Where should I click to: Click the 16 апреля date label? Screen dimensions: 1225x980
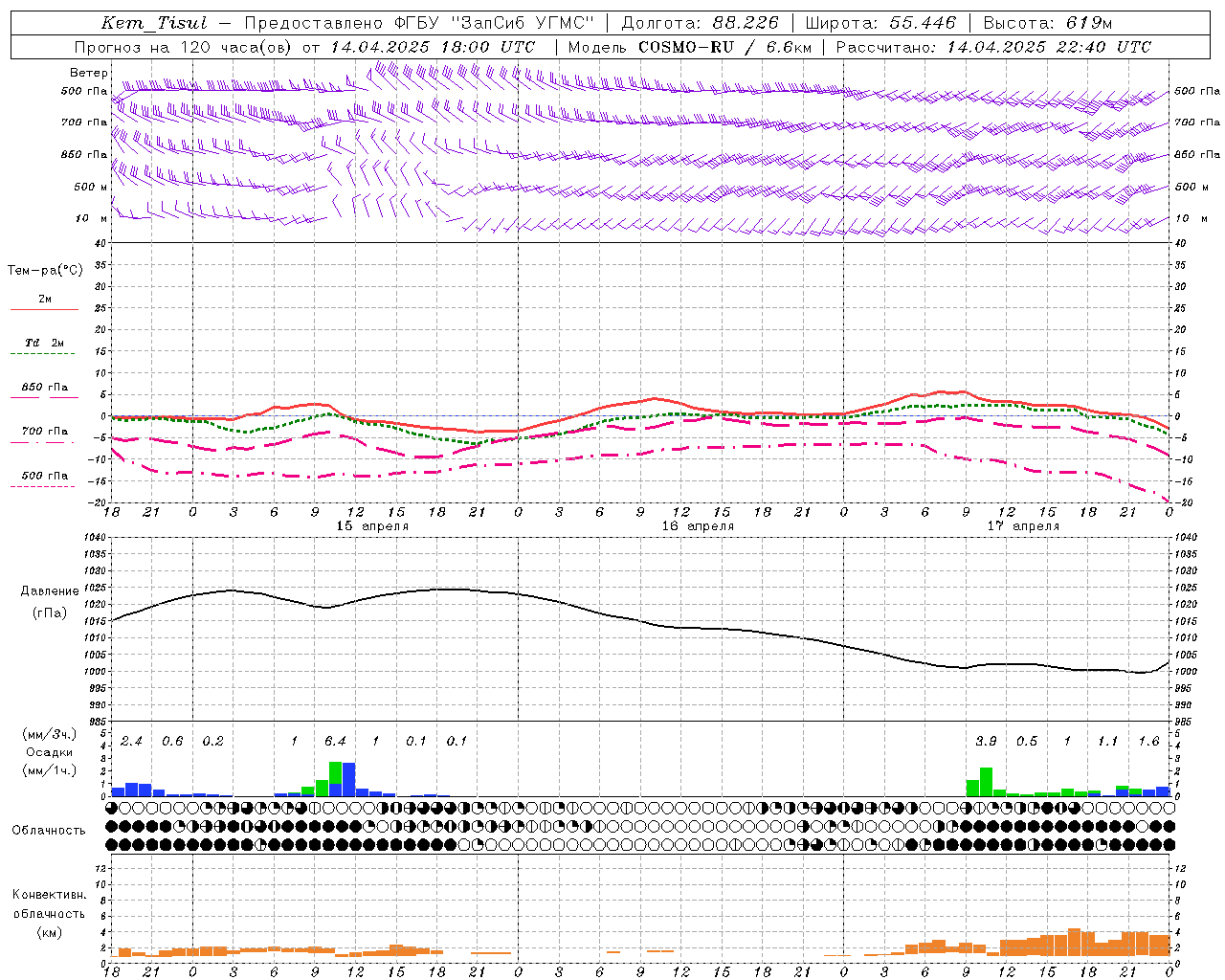(698, 526)
